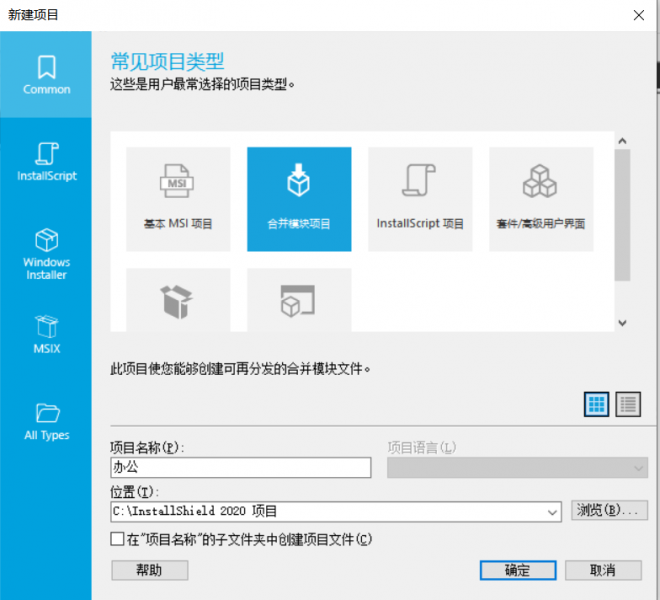The image size is (660, 600).
Task: Choose the InstallScript 项目 tile
Action: click(x=420, y=199)
